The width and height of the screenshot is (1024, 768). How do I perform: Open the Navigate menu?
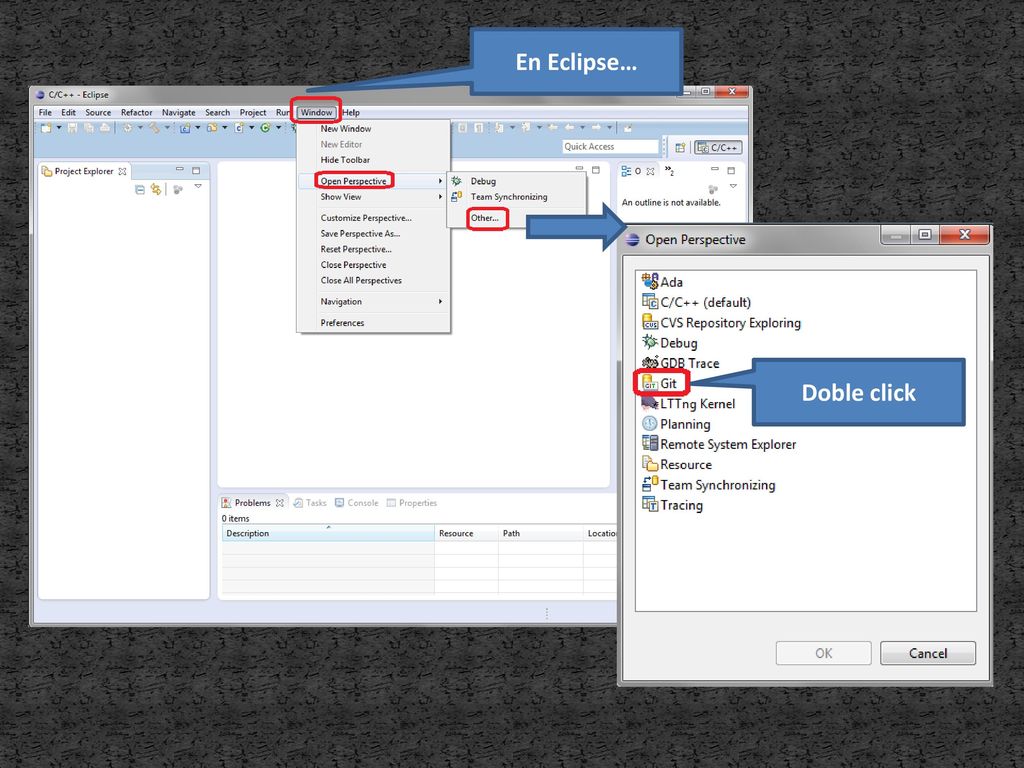pos(178,112)
